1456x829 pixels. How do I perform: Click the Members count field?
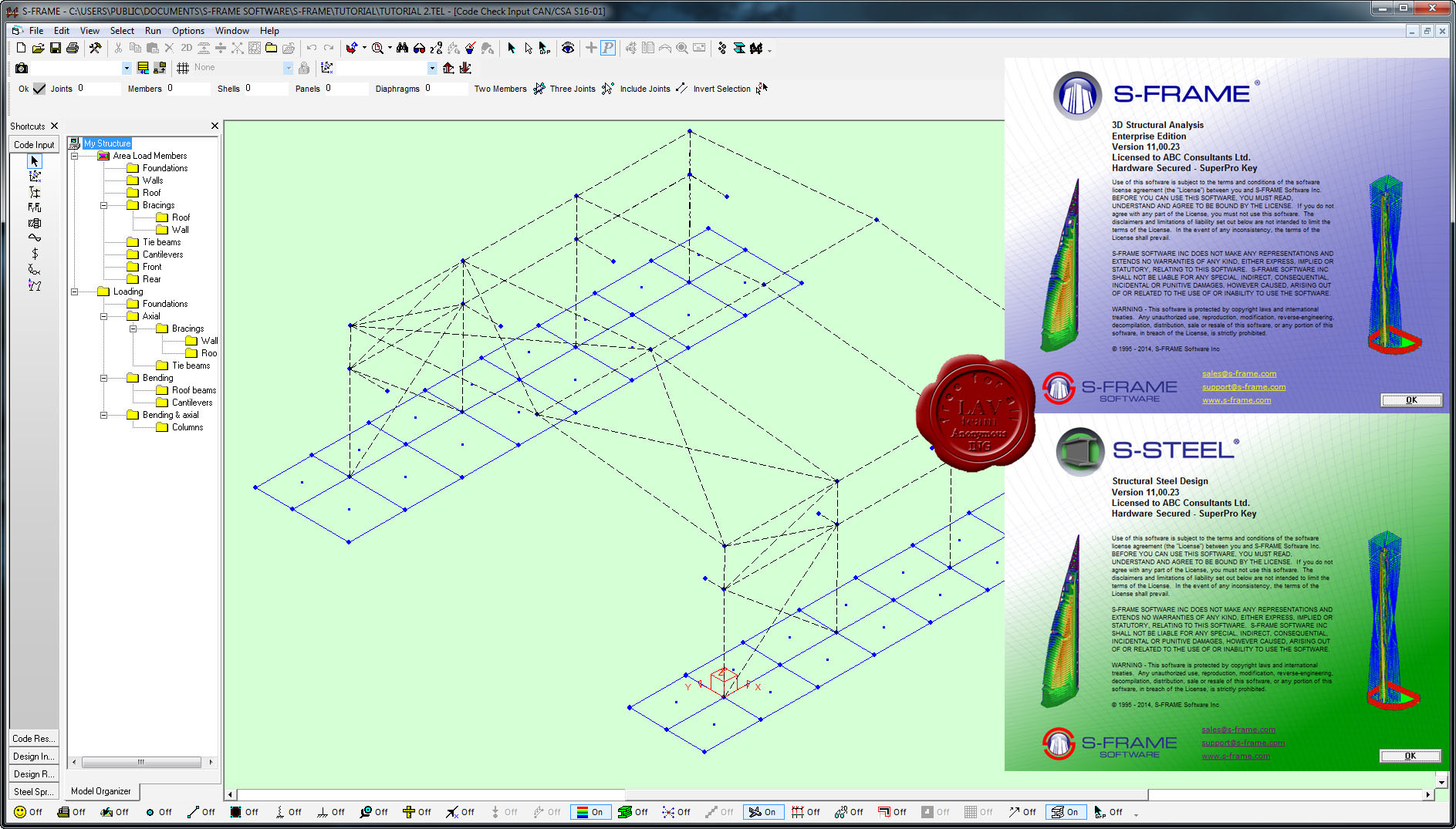click(x=187, y=89)
